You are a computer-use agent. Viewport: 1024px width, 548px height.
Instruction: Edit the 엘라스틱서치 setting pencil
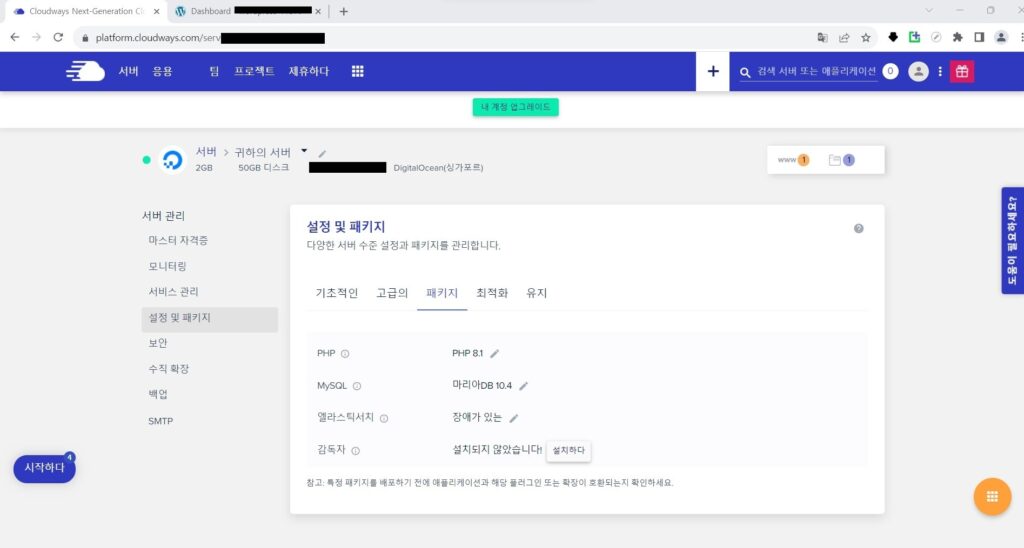coord(514,418)
